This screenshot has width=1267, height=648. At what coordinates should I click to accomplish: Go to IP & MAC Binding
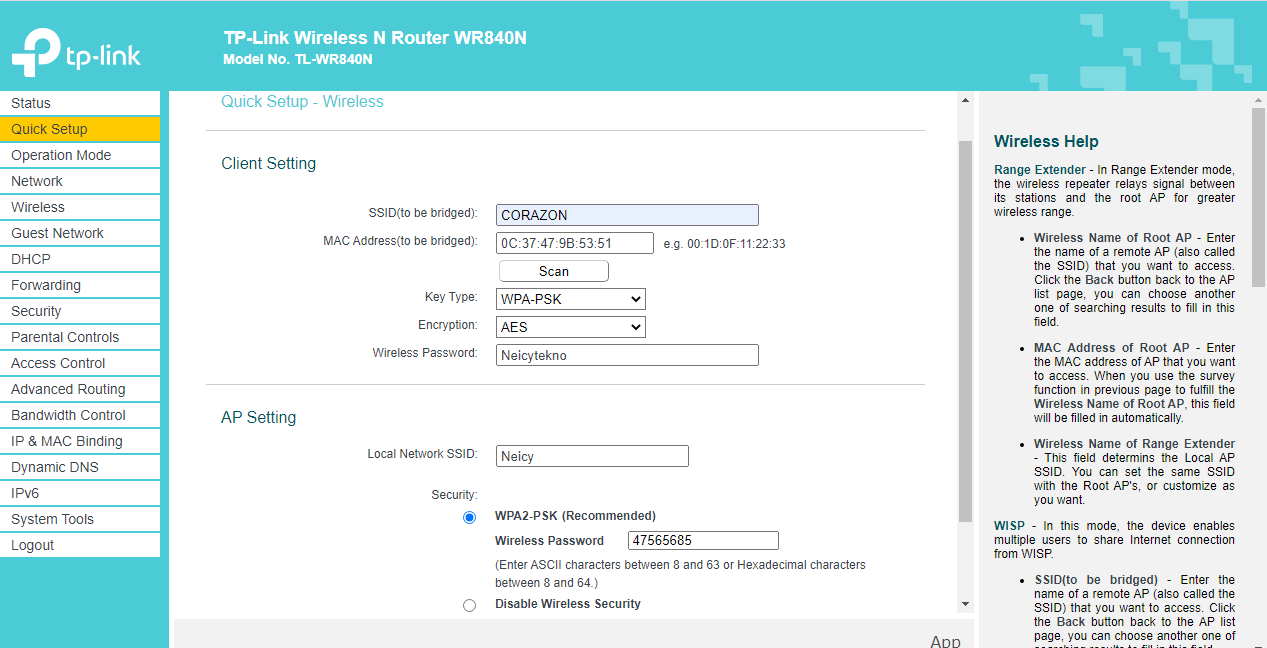[80, 441]
